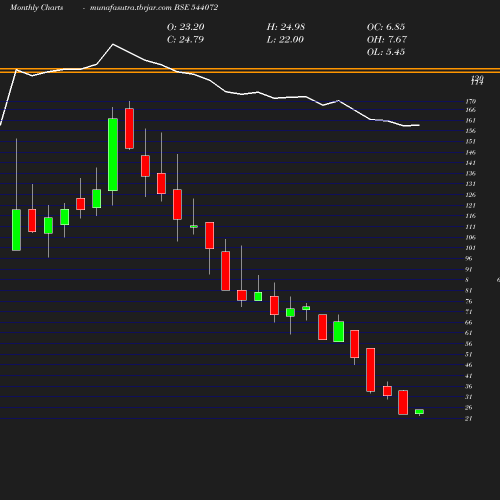Click the 51 price axis label
The height and width of the screenshot is (500, 500).
469,354
